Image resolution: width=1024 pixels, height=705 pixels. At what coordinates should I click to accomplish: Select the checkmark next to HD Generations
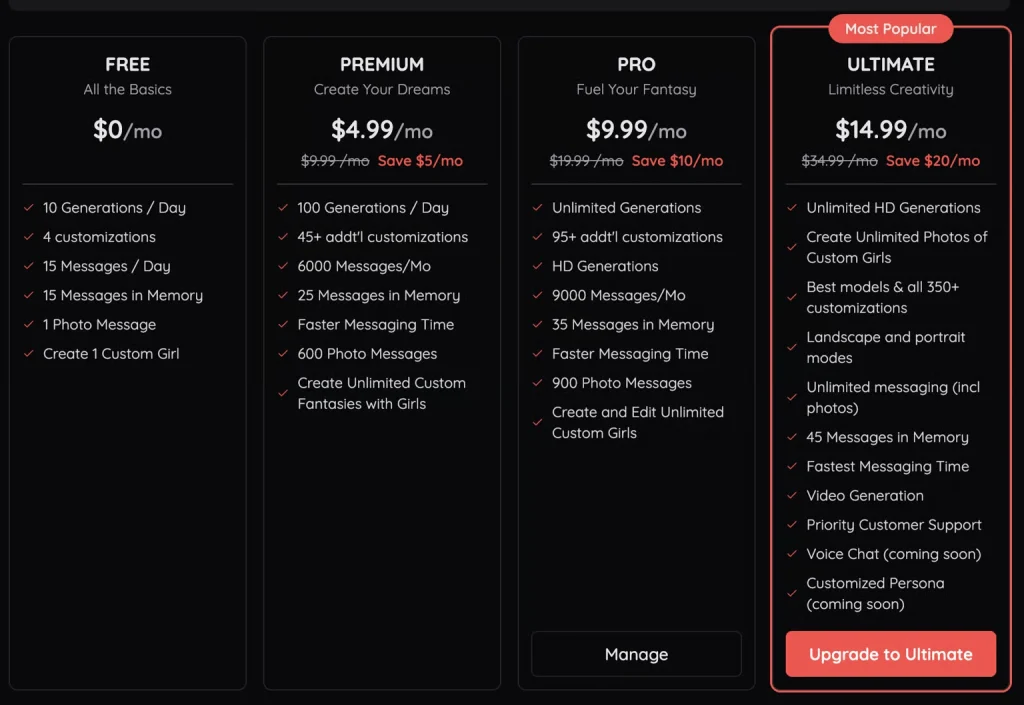tap(536, 266)
